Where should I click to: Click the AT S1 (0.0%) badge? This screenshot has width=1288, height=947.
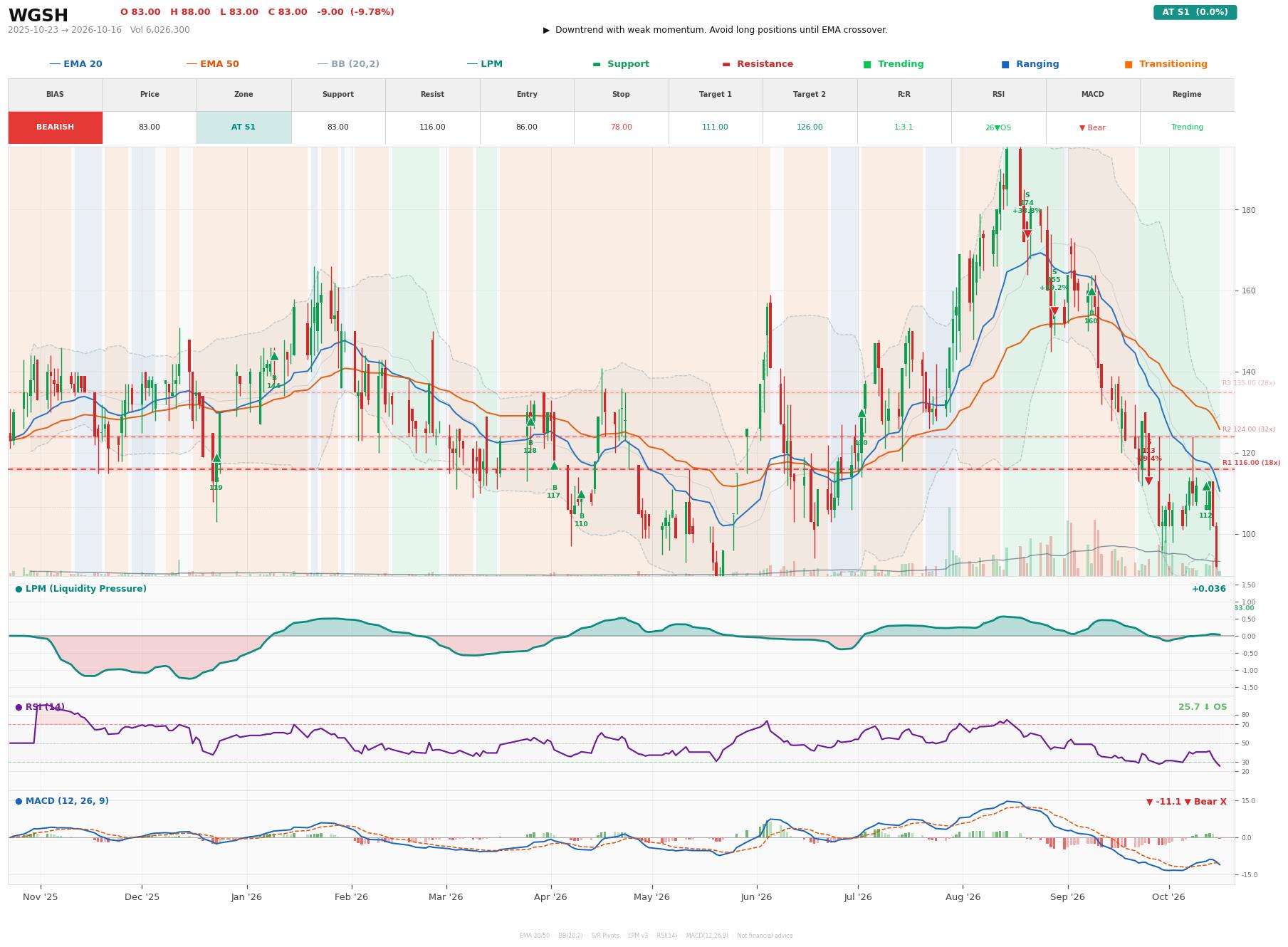pos(1195,12)
